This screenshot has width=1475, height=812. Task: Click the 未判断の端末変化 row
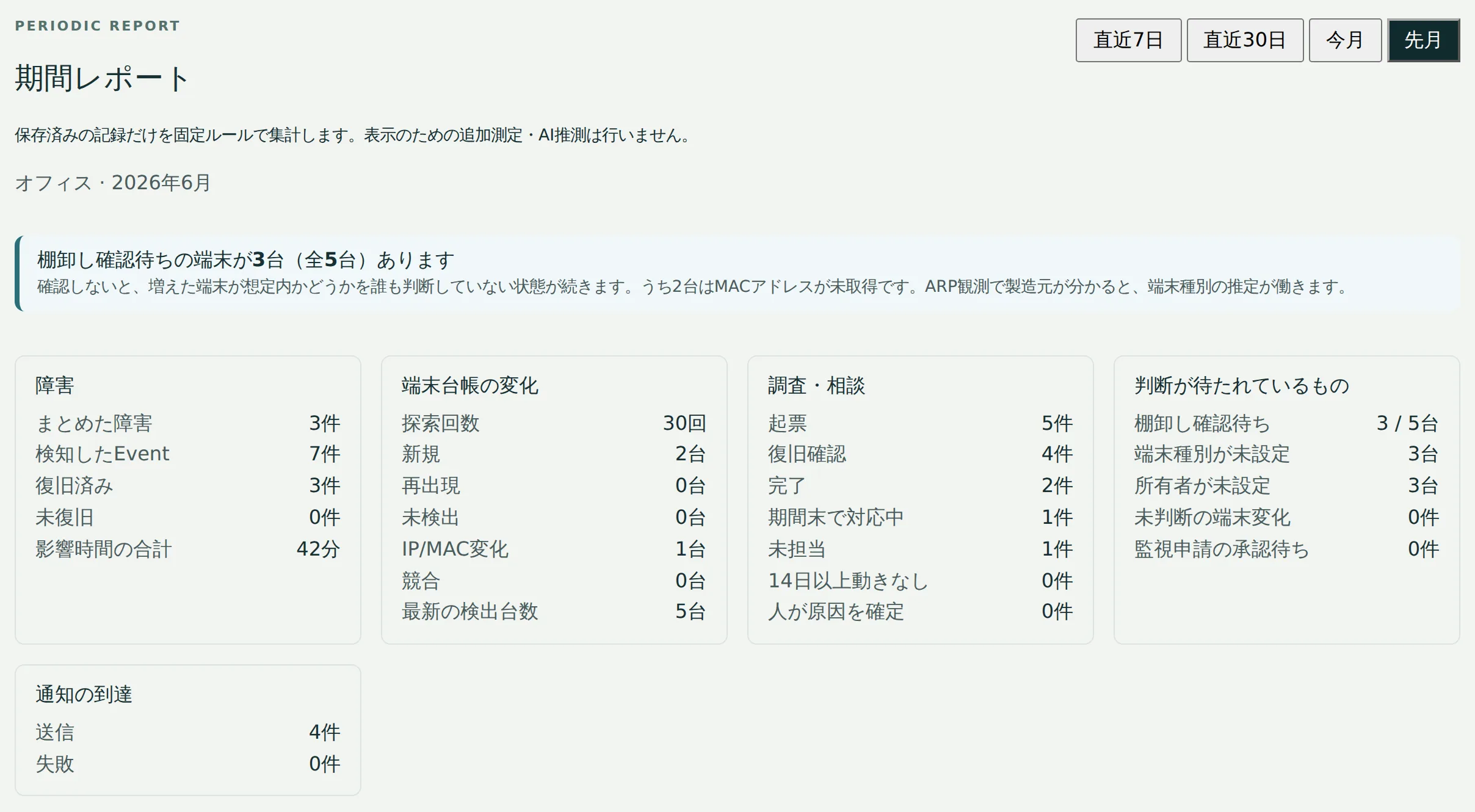point(1287,517)
